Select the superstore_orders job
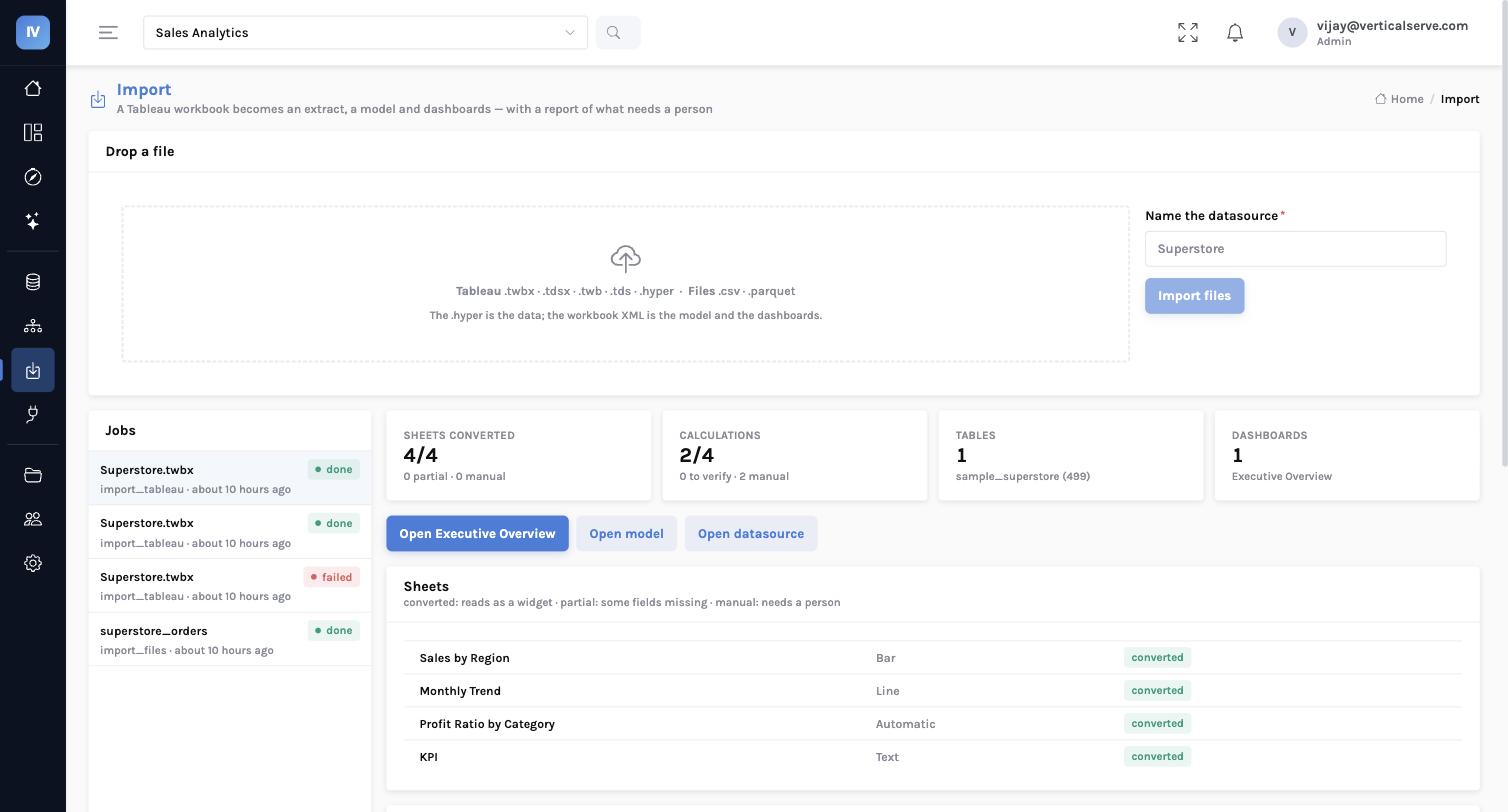The width and height of the screenshot is (1508, 812). (230, 640)
